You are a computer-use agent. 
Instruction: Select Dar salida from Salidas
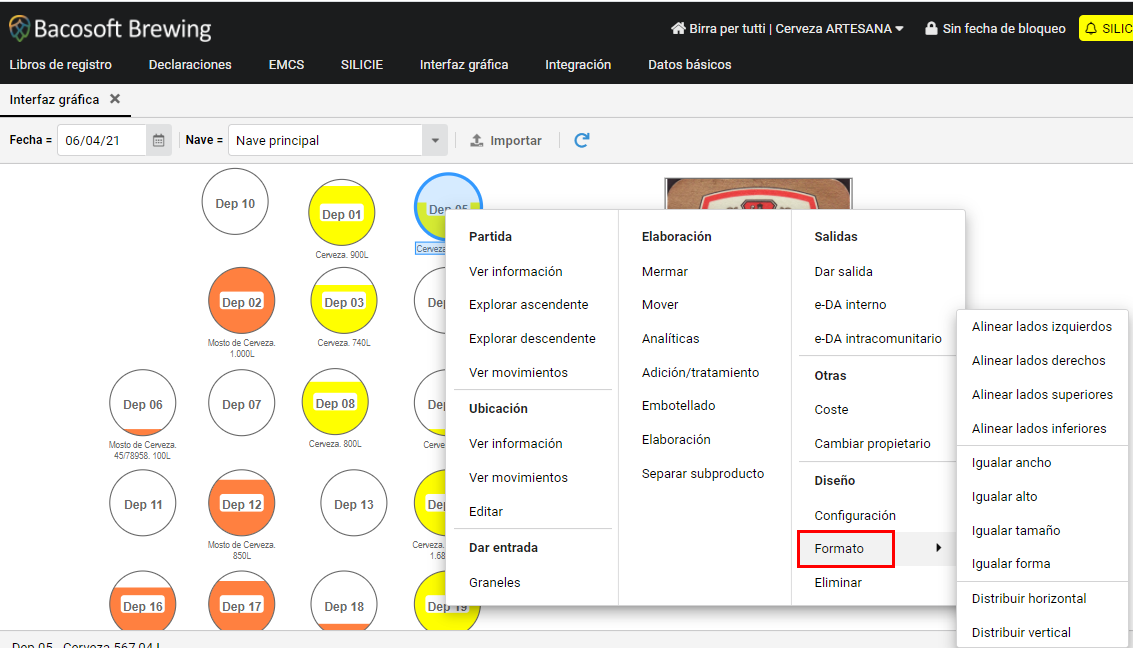point(843,272)
